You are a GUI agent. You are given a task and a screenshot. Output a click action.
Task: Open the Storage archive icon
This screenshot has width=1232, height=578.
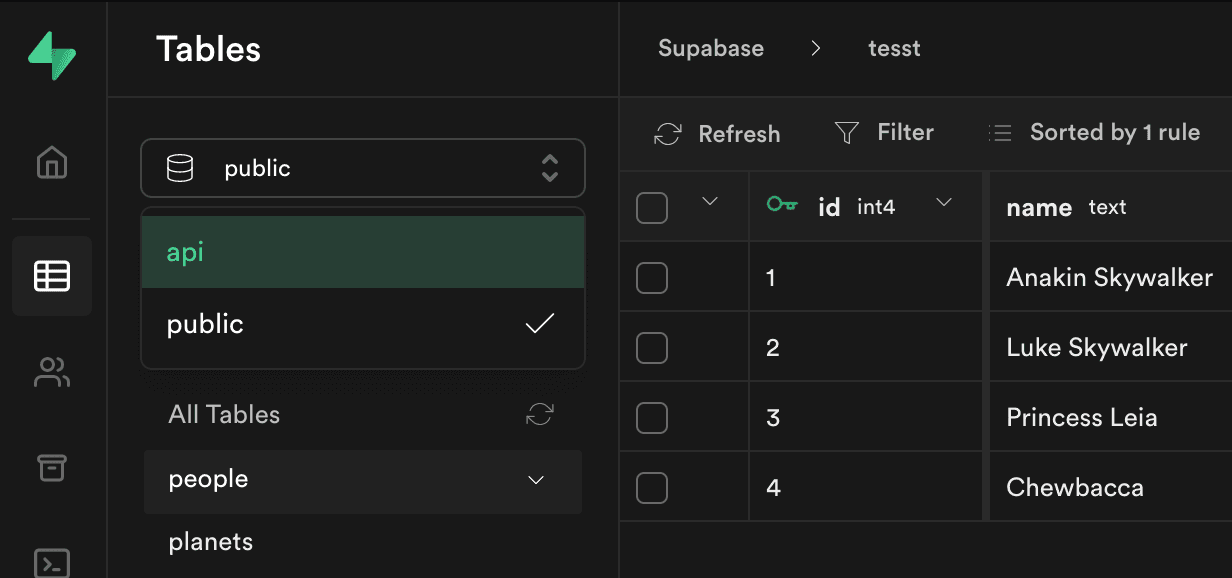(x=52, y=467)
